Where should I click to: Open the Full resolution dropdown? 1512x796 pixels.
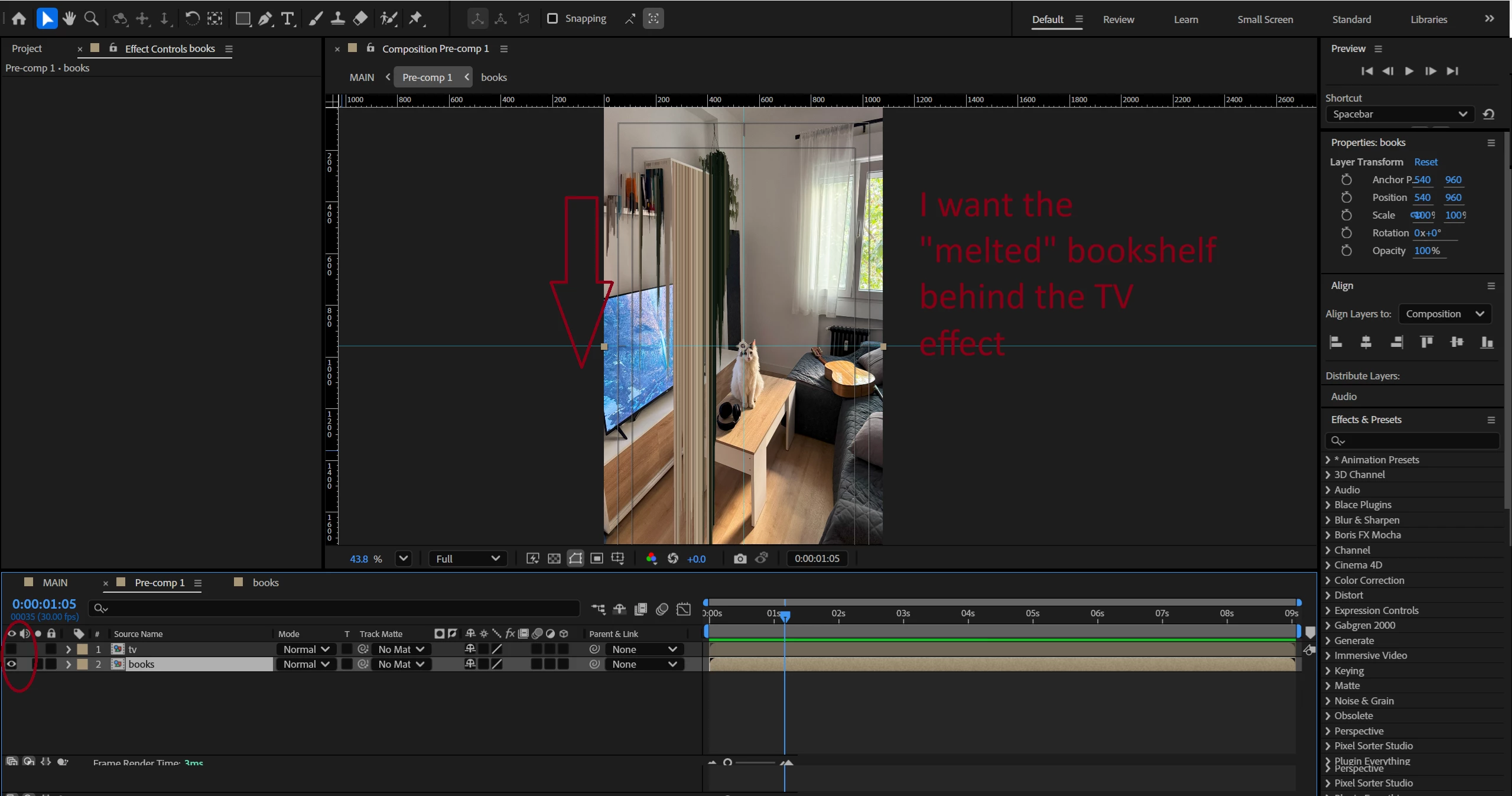(x=467, y=558)
